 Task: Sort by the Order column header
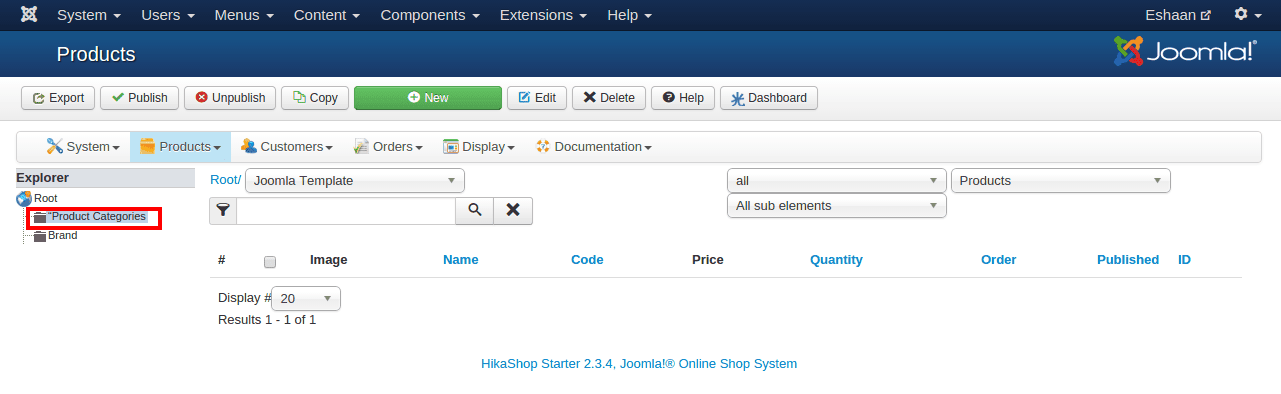(998, 260)
